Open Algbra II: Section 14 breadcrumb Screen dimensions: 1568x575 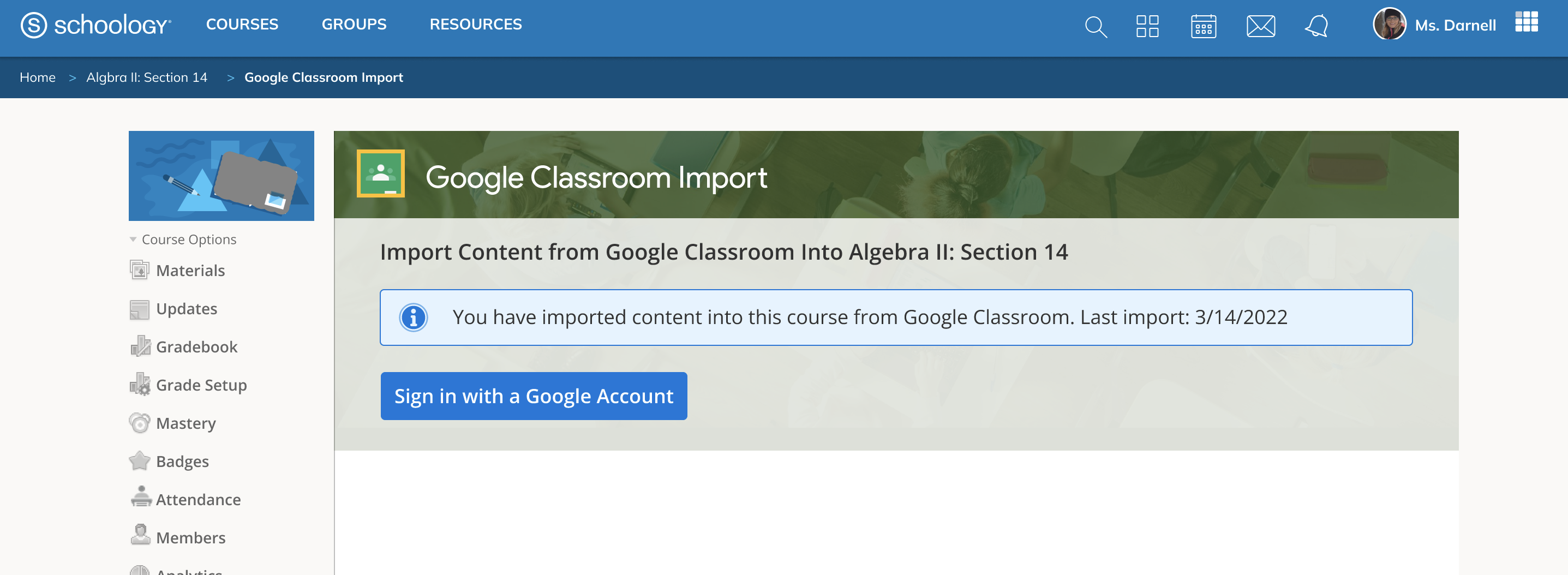pyautogui.click(x=147, y=78)
